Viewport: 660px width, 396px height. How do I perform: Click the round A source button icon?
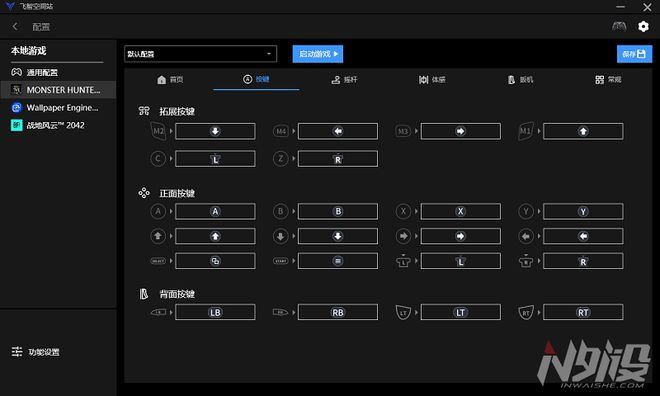tap(158, 211)
